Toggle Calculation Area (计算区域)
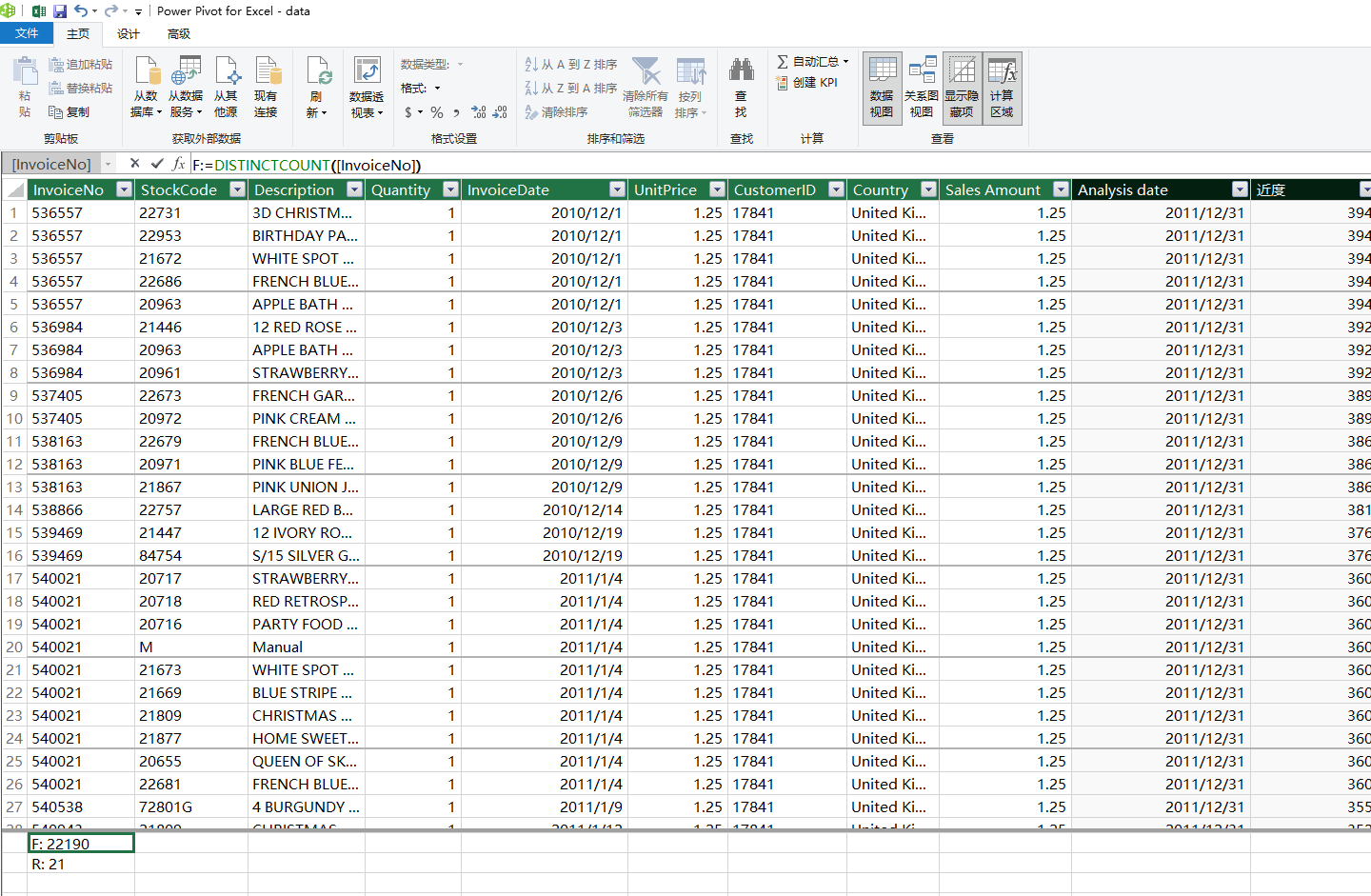The width and height of the screenshot is (1371, 896). click(1002, 87)
